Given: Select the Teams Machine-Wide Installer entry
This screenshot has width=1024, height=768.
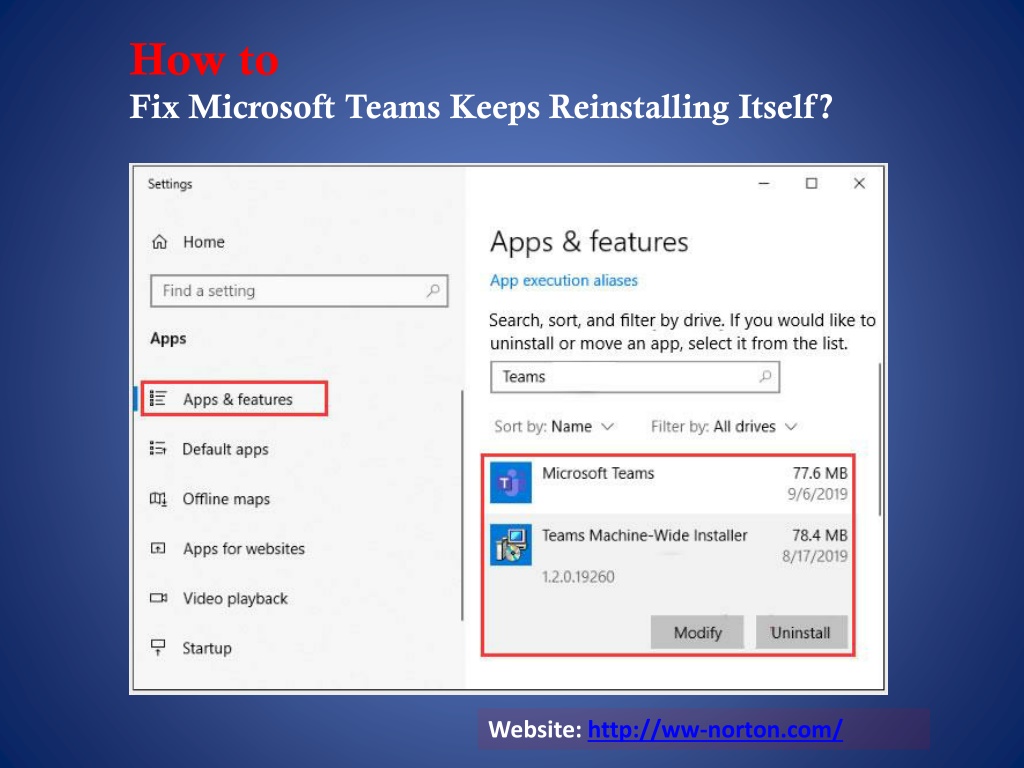Looking at the screenshot, I should (x=668, y=583).
